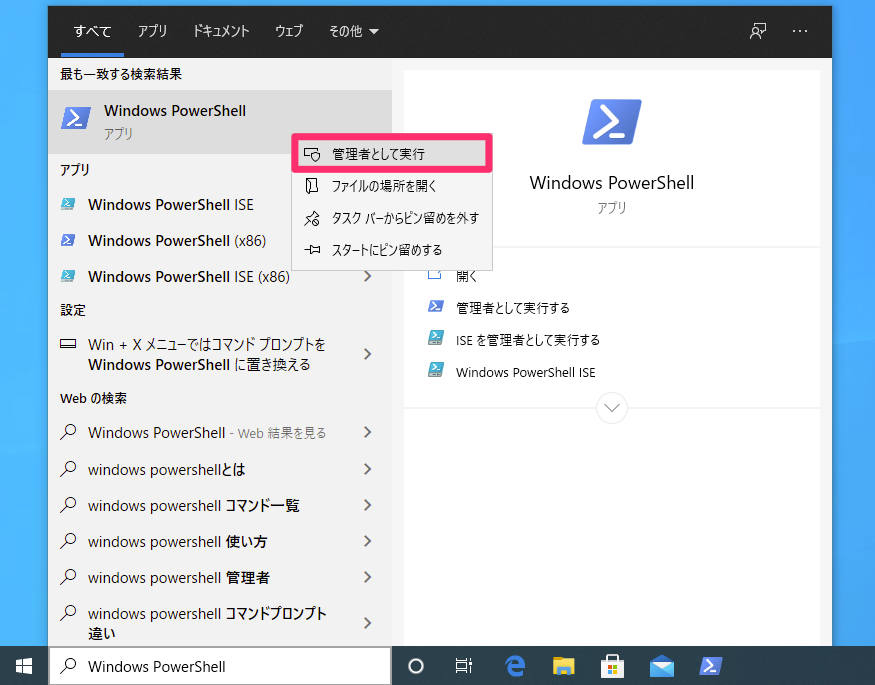Image resolution: width=875 pixels, height=685 pixels.
Task: Click the Windows Start button
Action: (24, 666)
